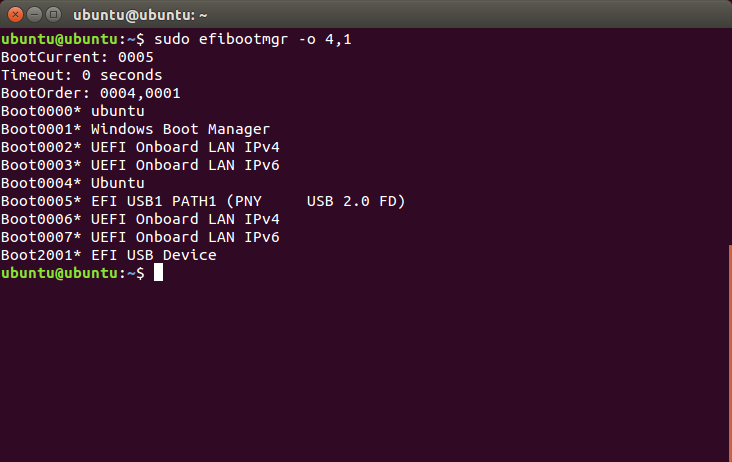Click the Timeout: 0 seconds line
Viewport: 732px width, 462px height.
click(82, 75)
